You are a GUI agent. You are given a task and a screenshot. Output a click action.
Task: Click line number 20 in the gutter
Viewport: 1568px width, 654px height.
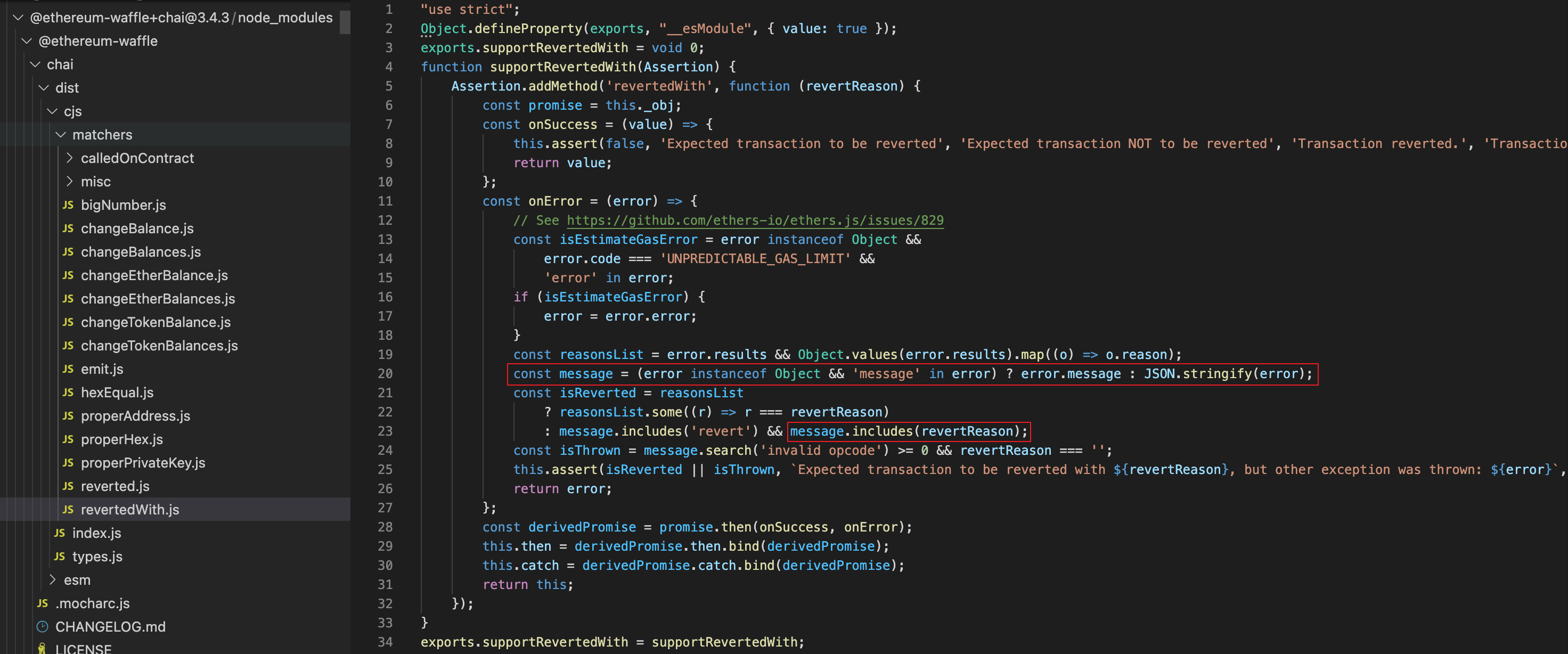[x=385, y=374]
